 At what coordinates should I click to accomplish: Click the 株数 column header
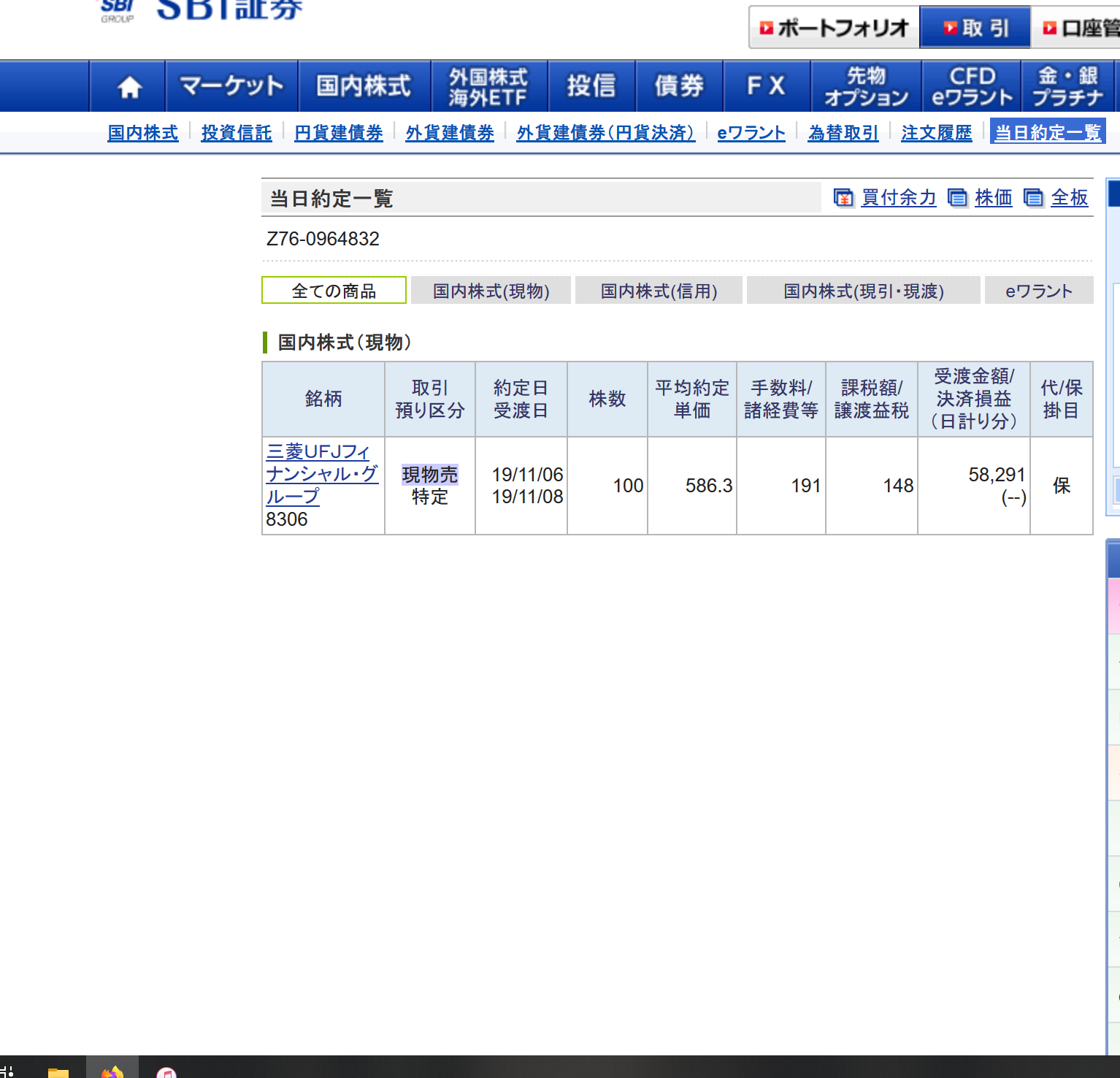[x=607, y=399]
